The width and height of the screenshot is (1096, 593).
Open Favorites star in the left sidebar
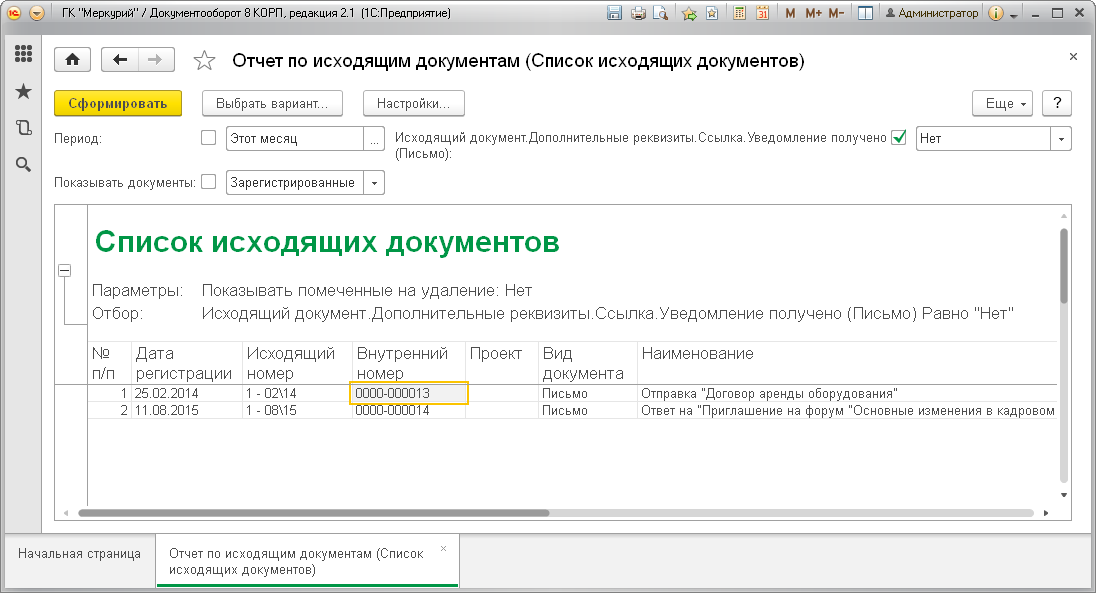click(x=23, y=91)
